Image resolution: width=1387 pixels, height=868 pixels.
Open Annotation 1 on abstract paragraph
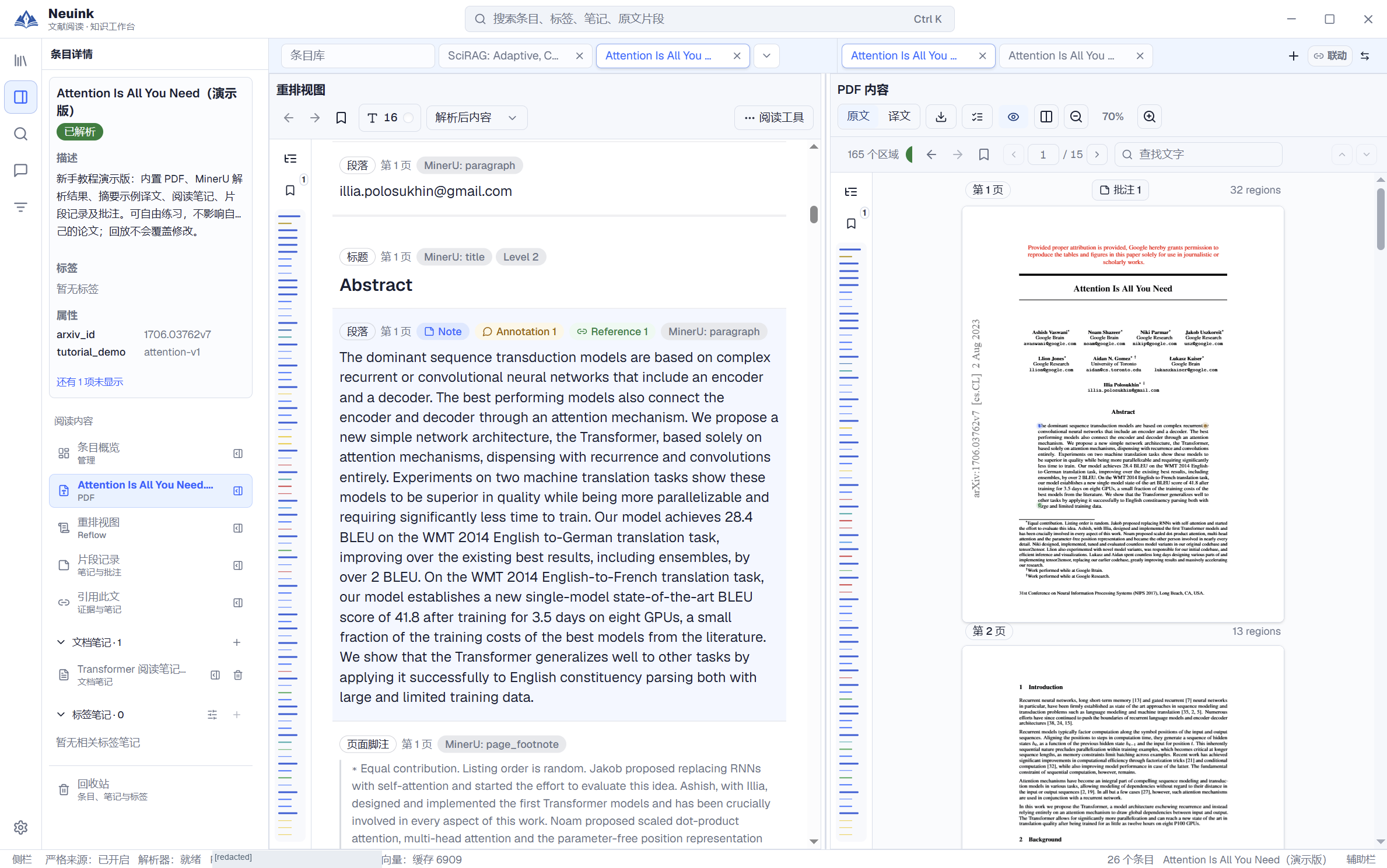[x=519, y=332]
